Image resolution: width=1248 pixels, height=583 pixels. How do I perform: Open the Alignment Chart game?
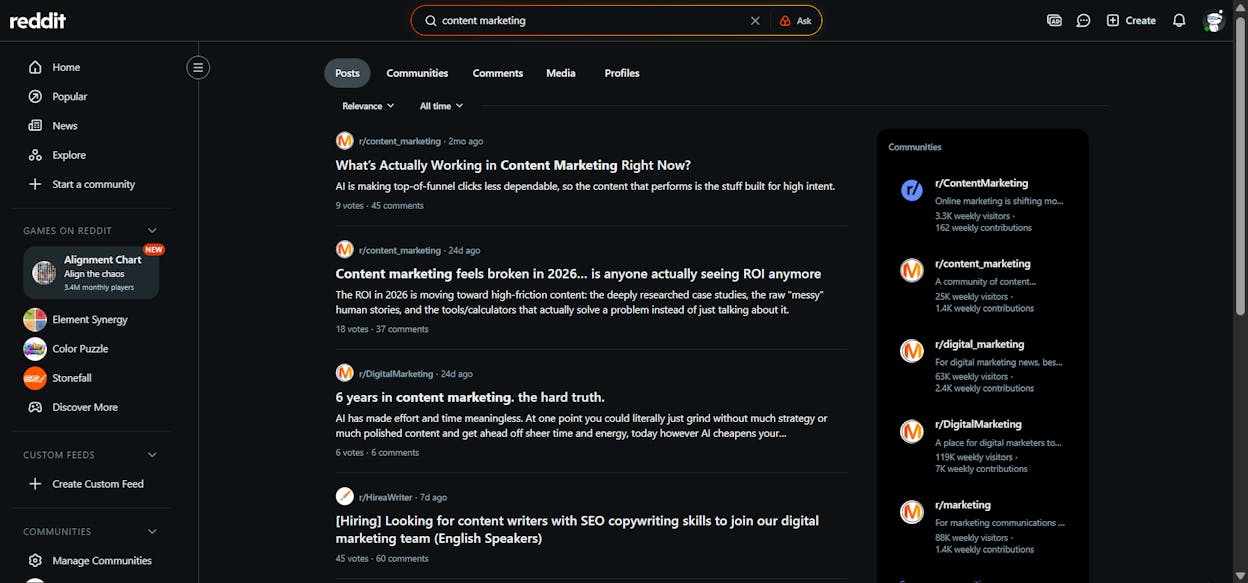coord(92,273)
